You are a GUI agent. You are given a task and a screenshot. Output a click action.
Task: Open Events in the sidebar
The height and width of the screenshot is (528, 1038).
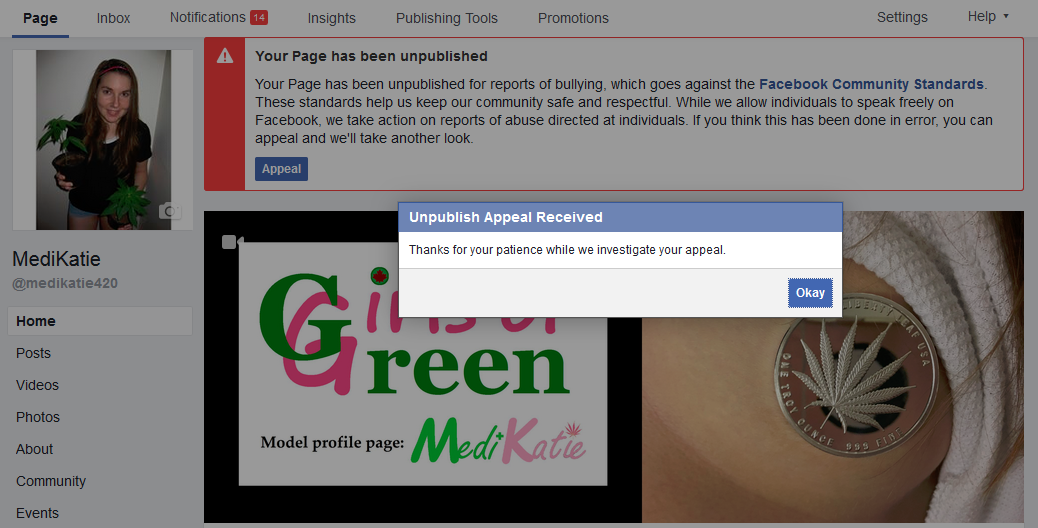tap(37, 513)
